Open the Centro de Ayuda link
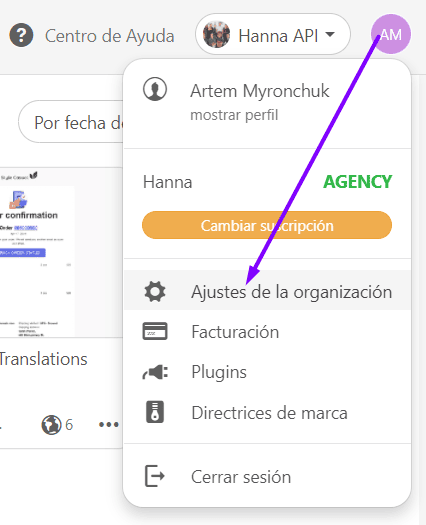The image size is (426, 525). pyautogui.click(x=110, y=36)
